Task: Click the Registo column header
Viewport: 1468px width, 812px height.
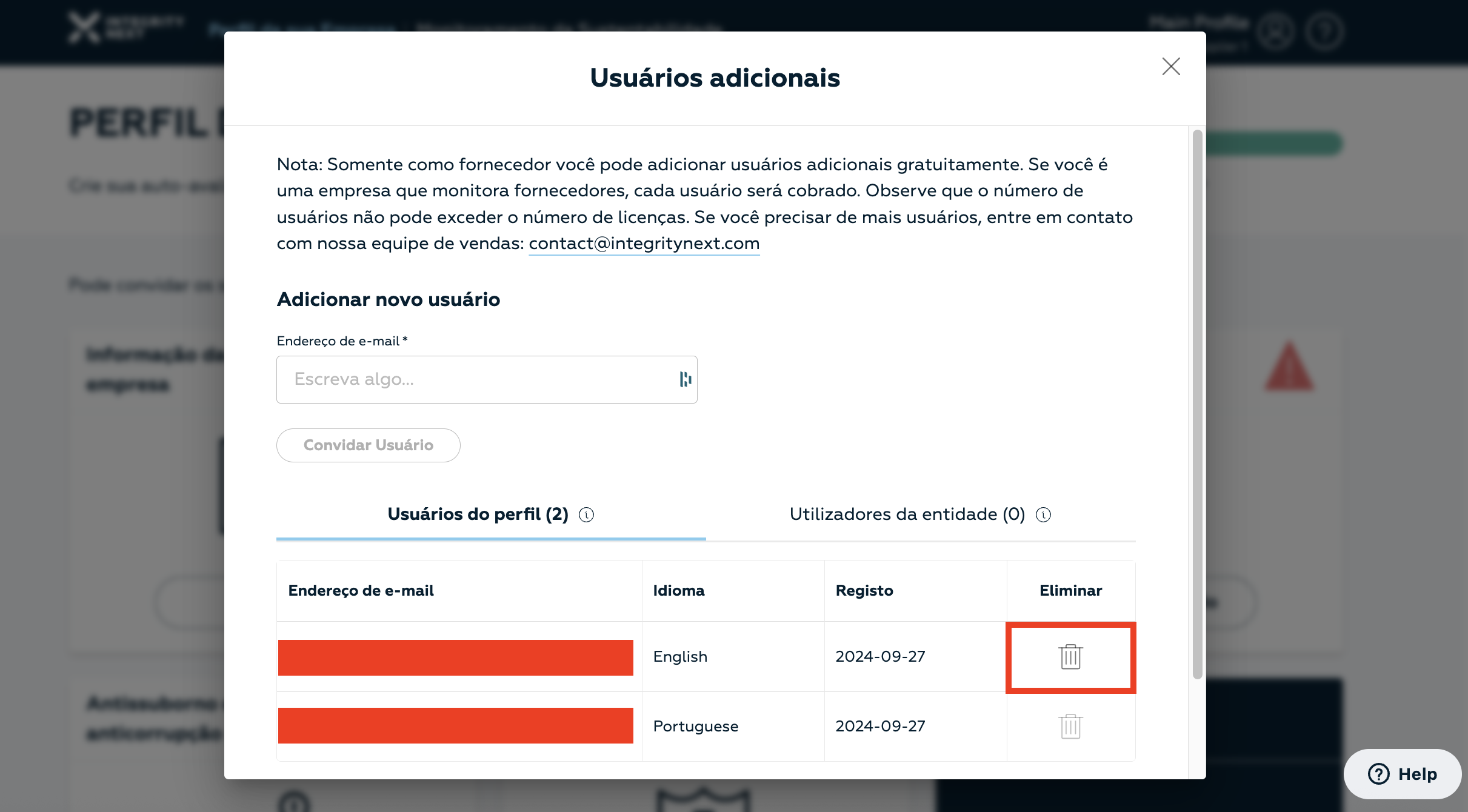Action: coord(864,591)
